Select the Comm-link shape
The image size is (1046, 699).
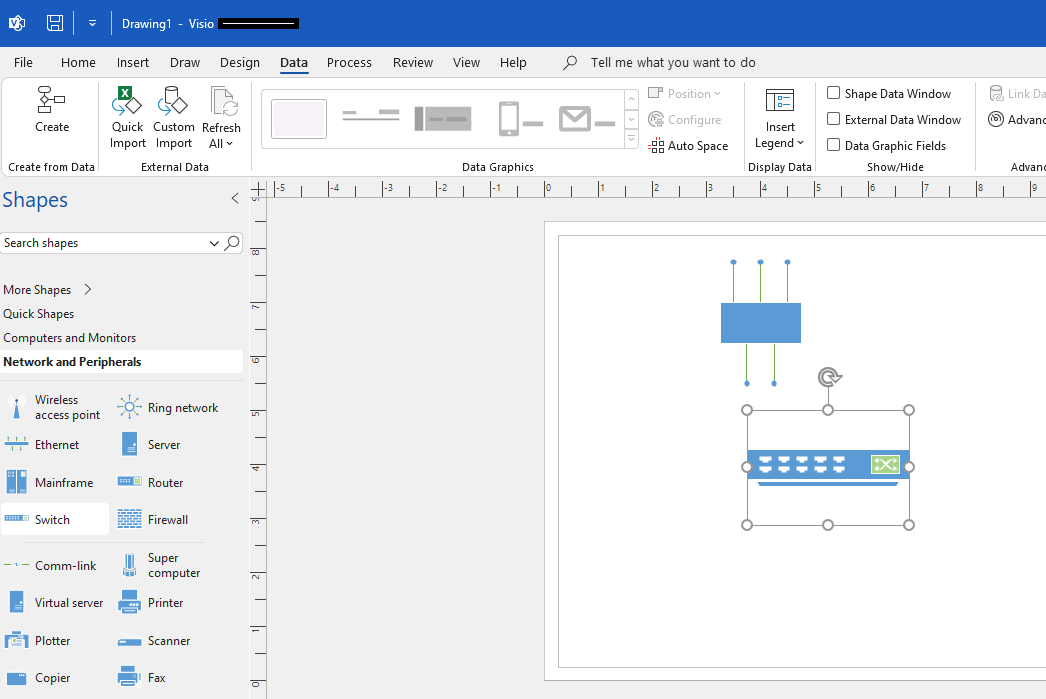pyautogui.click(x=51, y=565)
